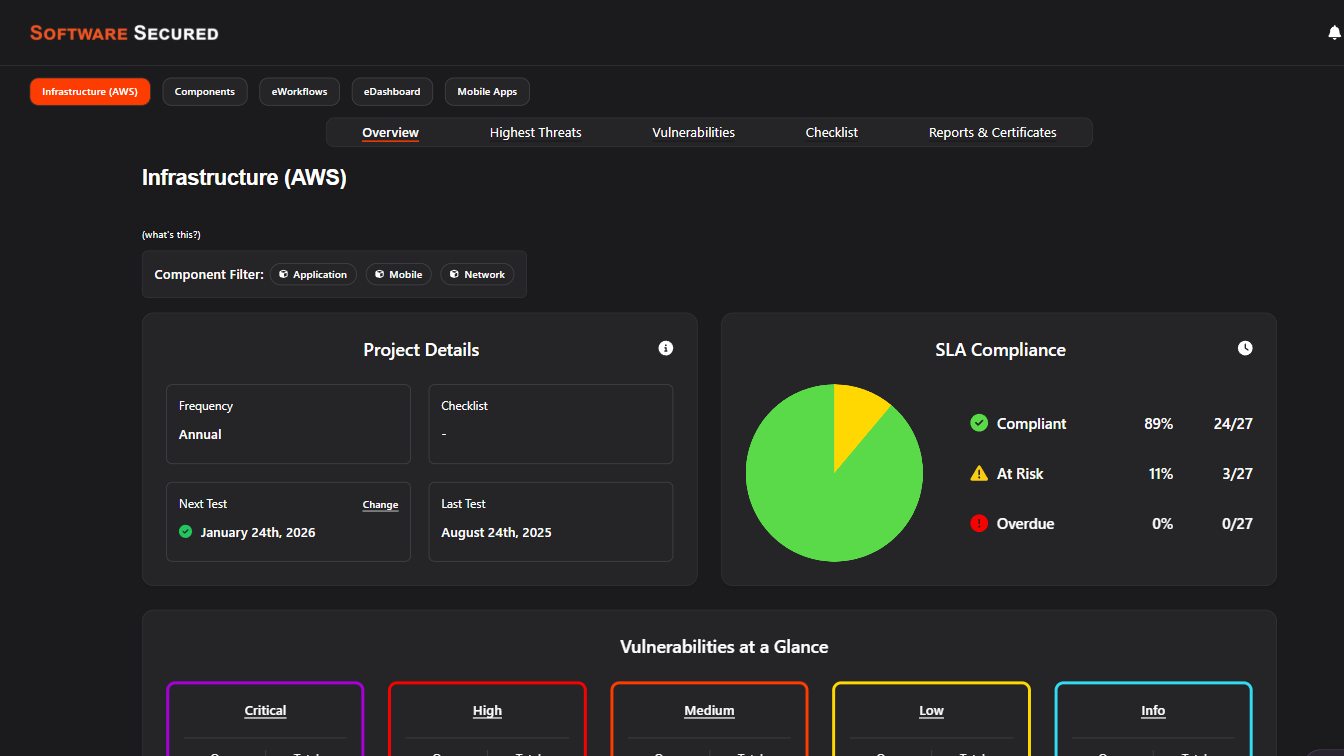Click the SLA Compliance clock icon
Screen dimensions: 1344x756
pyautogui.click(x=1245, y=348)
